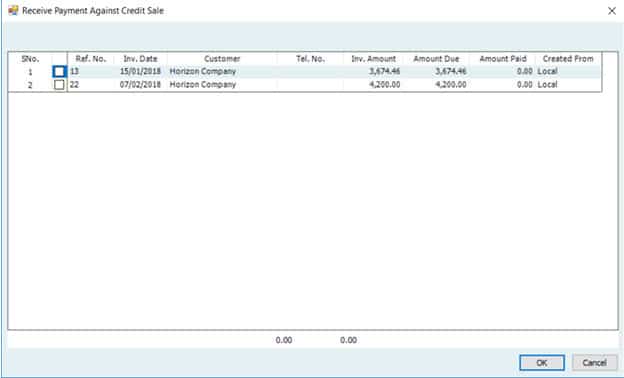Click the SNo. column header
Image resolution: width=624 pixels, height=378 pixels.
pyautogui.click(x=30, y=59)
